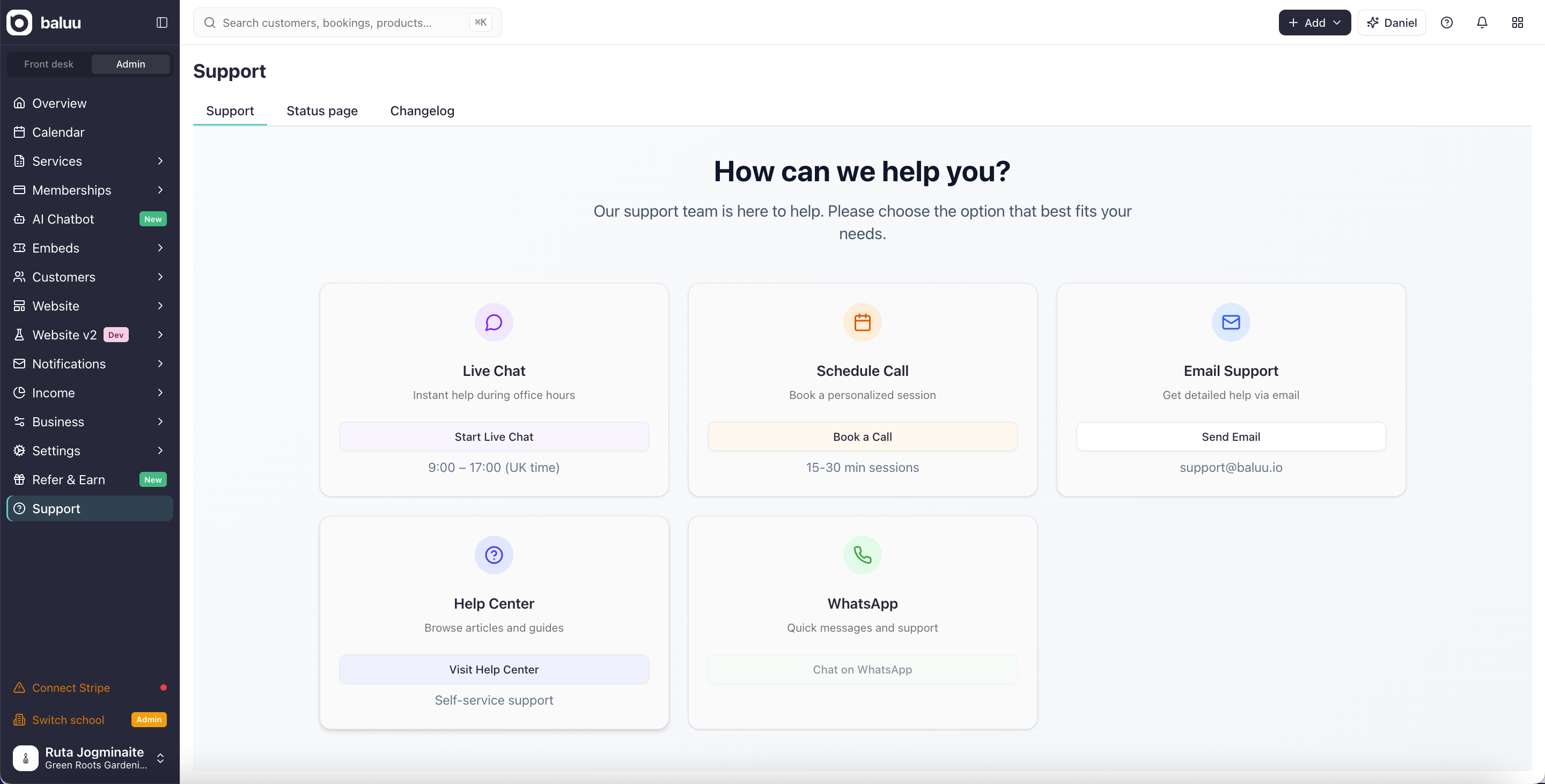Click the Business sliders icon
Image resolution: width=1545 pixels, height=784 pixels.
click(19, 422)
